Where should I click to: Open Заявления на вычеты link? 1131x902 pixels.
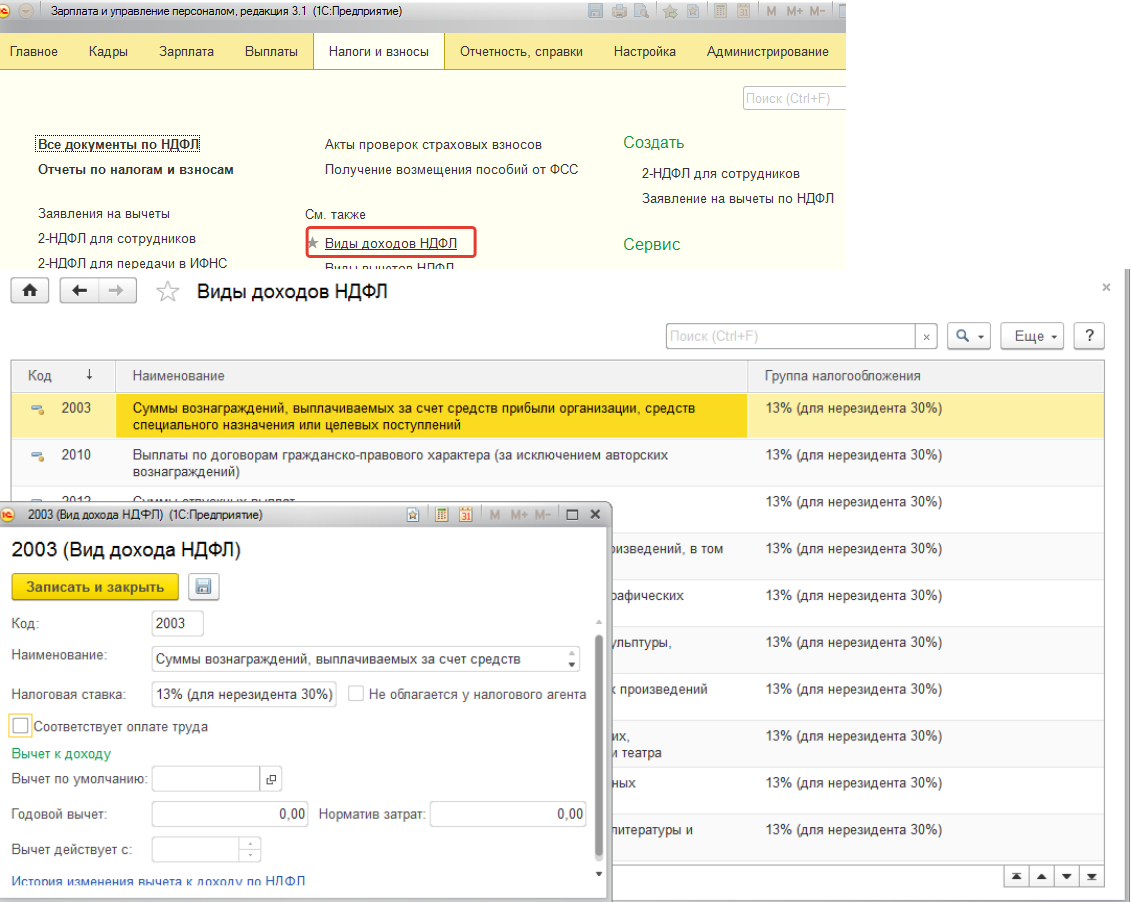[x=104, y=213]
